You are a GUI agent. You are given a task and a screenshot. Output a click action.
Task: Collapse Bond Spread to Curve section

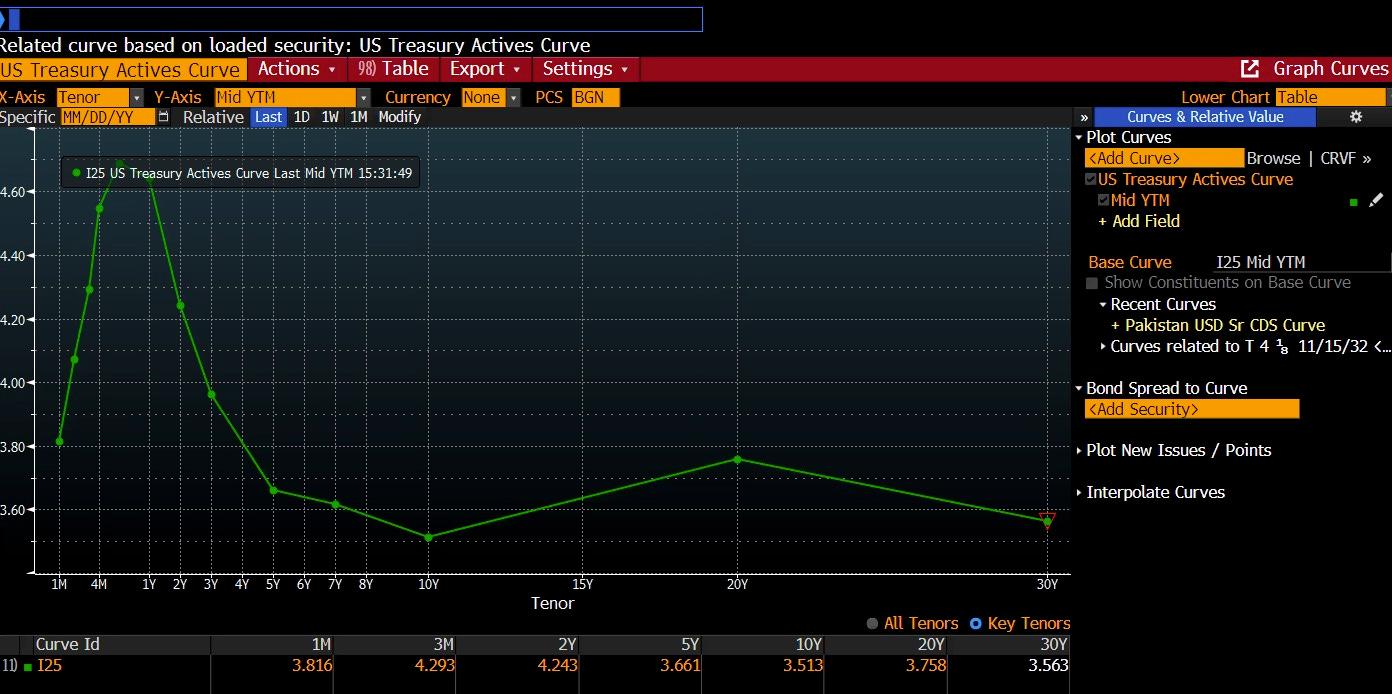pos(1080,388)
